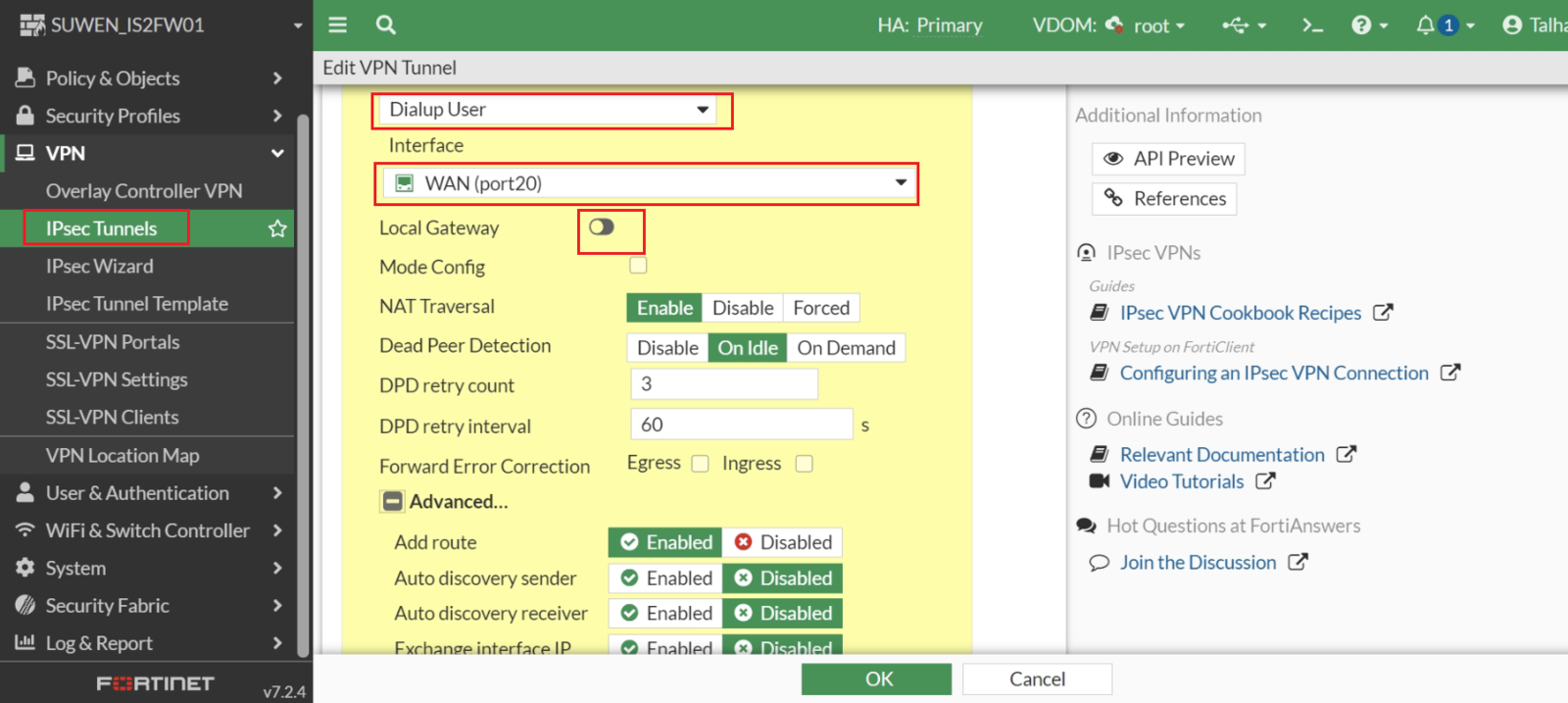Open the Dialup User dropdown
Image resolution: width=1568 pixels, height=703 pixels.
(551, 110)
